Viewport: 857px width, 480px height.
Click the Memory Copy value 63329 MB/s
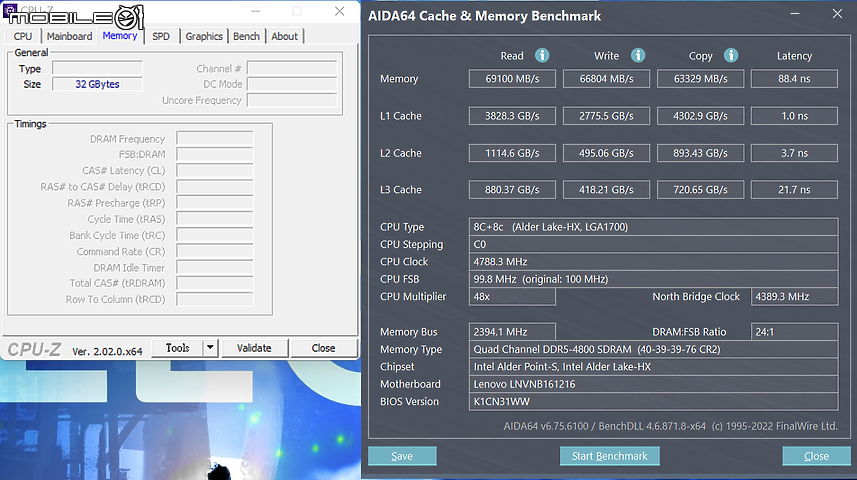tap(700, 79)
